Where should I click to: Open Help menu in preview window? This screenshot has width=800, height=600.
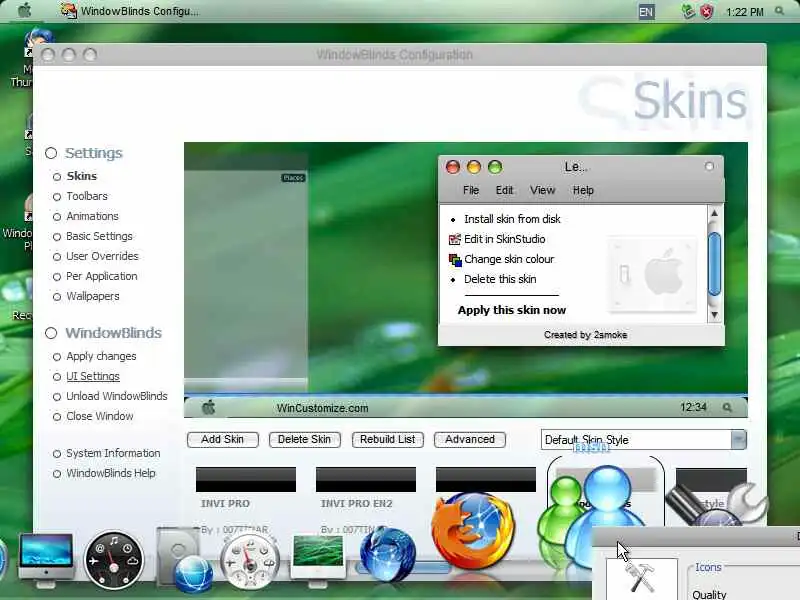point(583,190)
